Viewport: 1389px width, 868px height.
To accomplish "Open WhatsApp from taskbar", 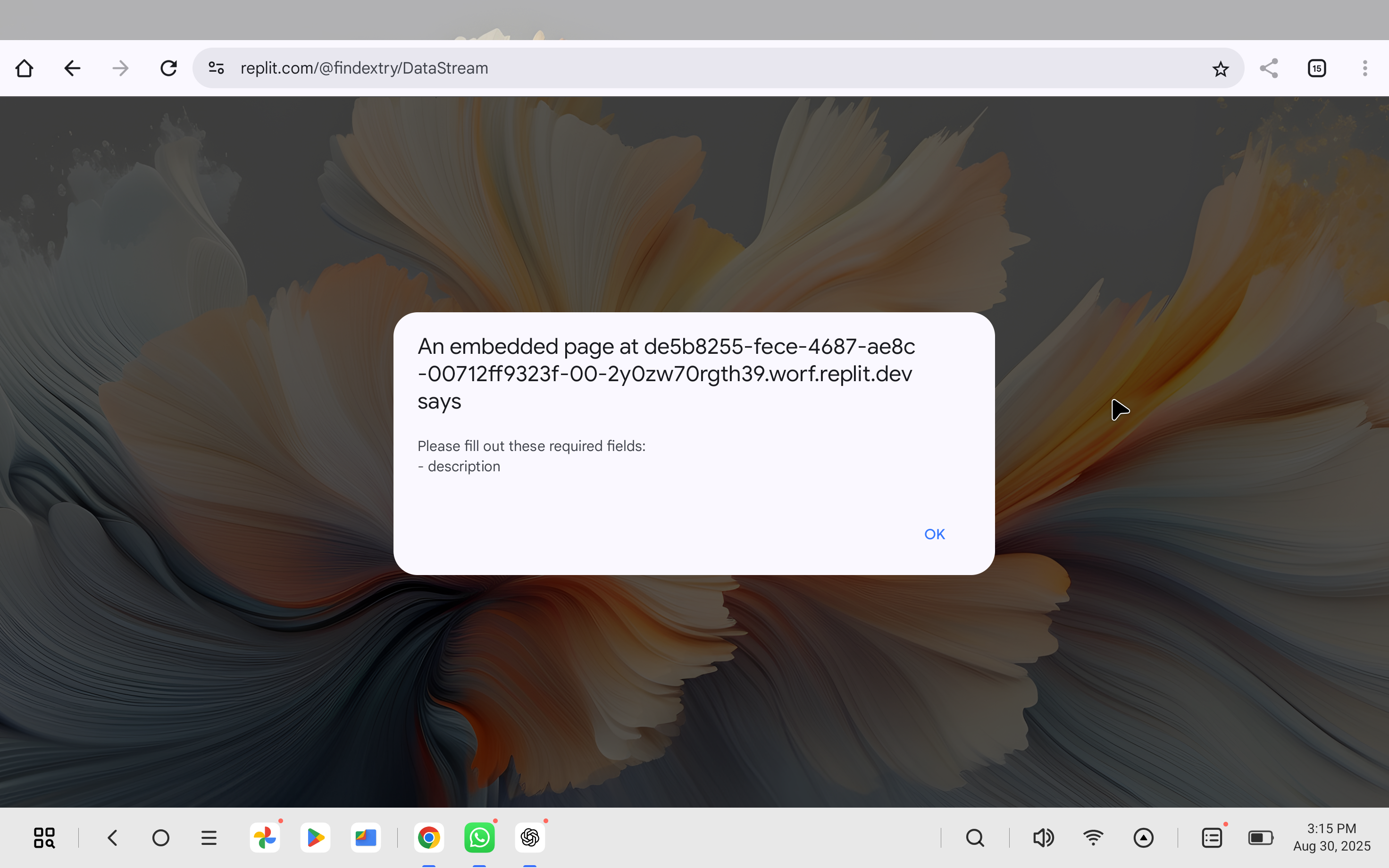I will (479, 838).
